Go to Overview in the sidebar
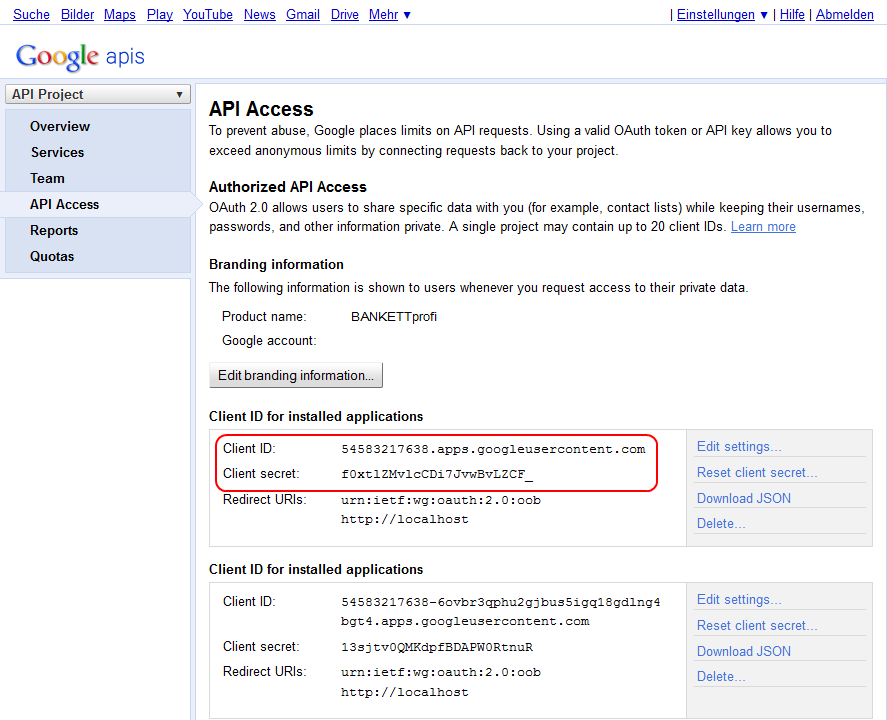 (60, 126)
